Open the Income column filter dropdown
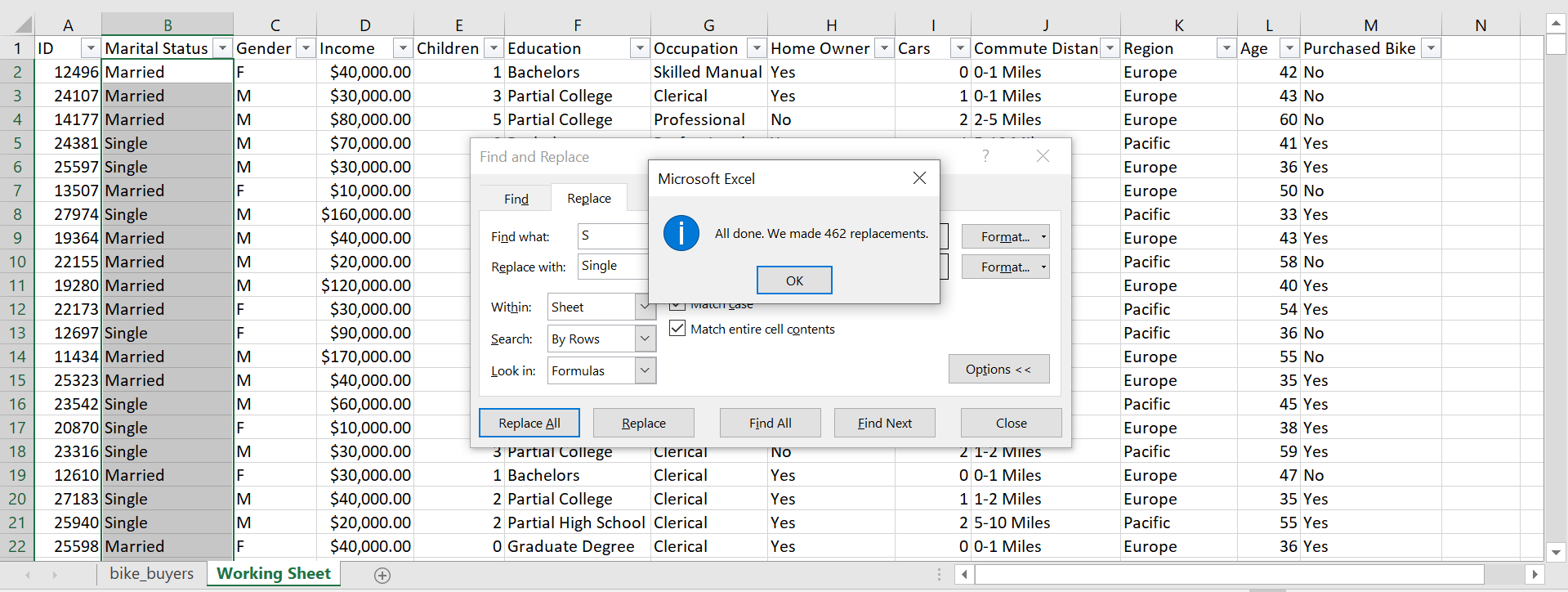Viewport: 1568px width, 592px height. tap(403, 49)
